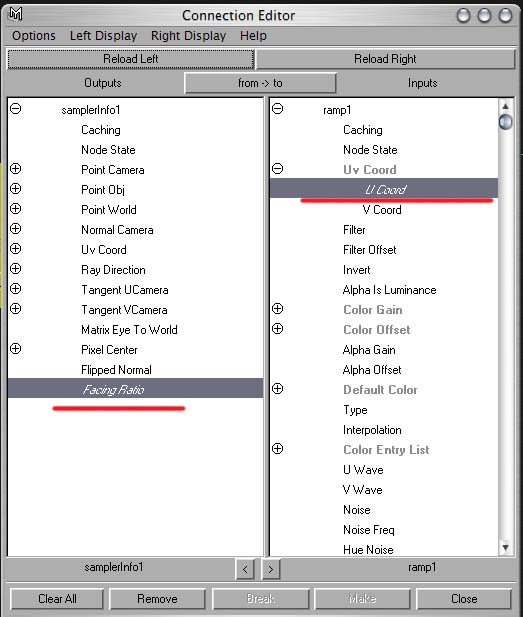
Task: Select the Flipped Normal output attribute
Action: click(116, 370)
